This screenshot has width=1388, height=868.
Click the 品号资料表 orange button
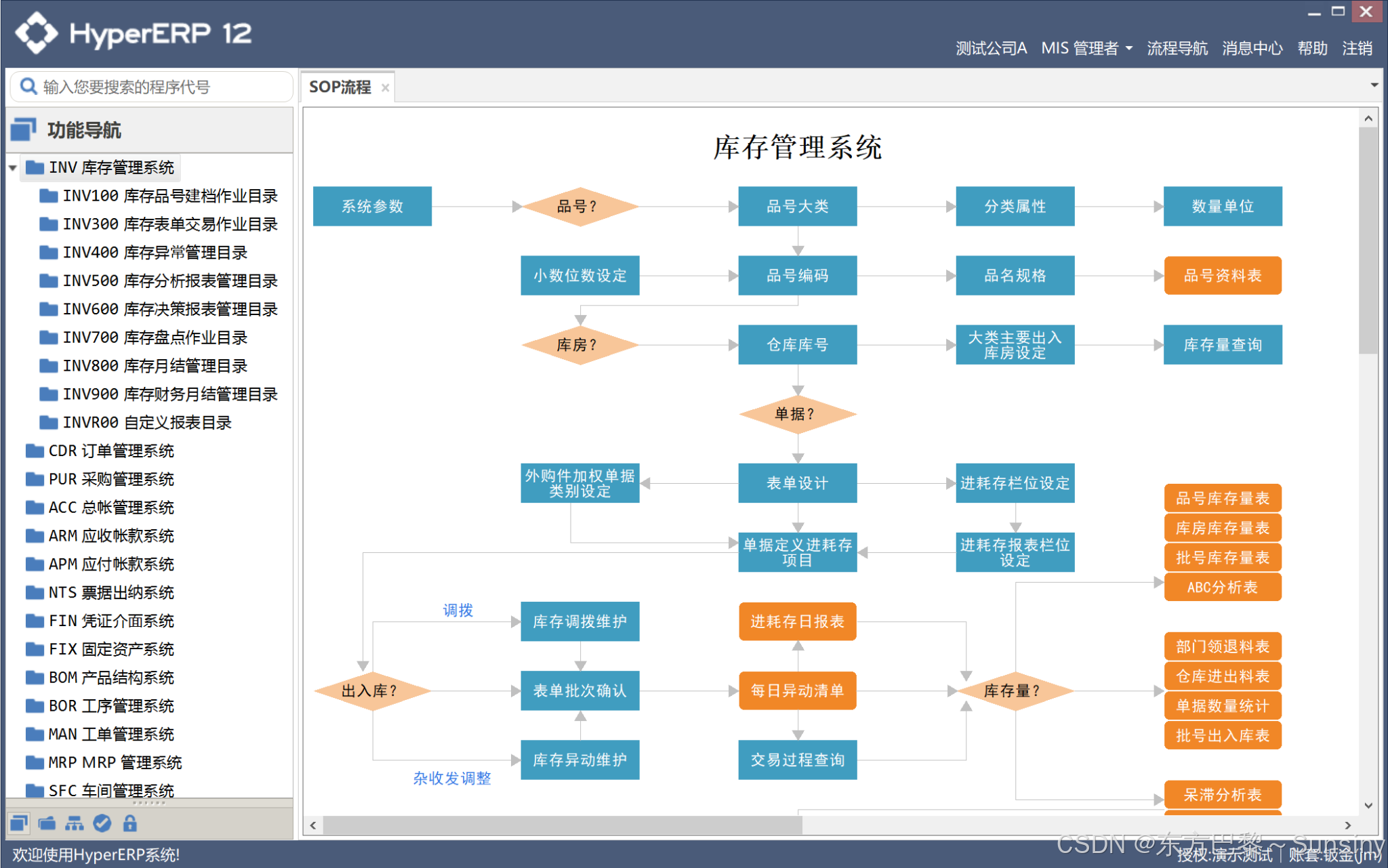click(x=1222, y=276)
